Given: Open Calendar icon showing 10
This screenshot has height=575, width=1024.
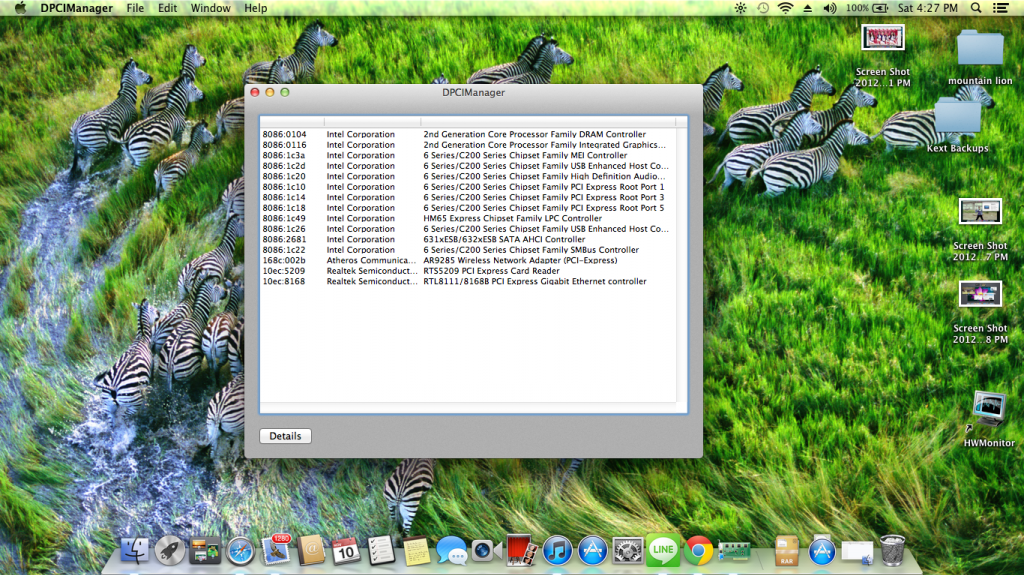Looking at the screenshot, I should click(346, 550).
